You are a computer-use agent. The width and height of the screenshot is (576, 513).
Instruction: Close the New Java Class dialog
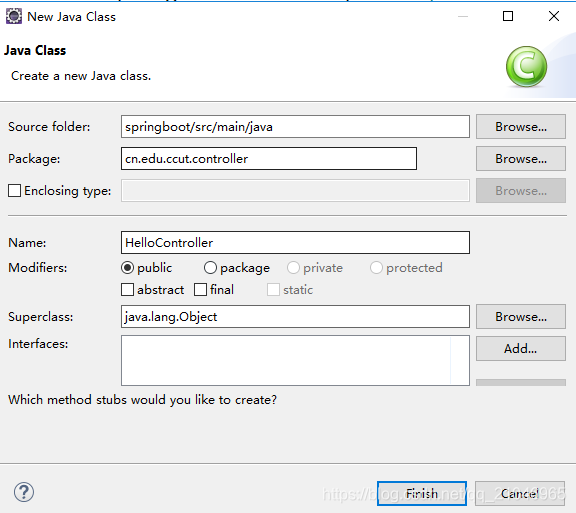click(554, 16)
